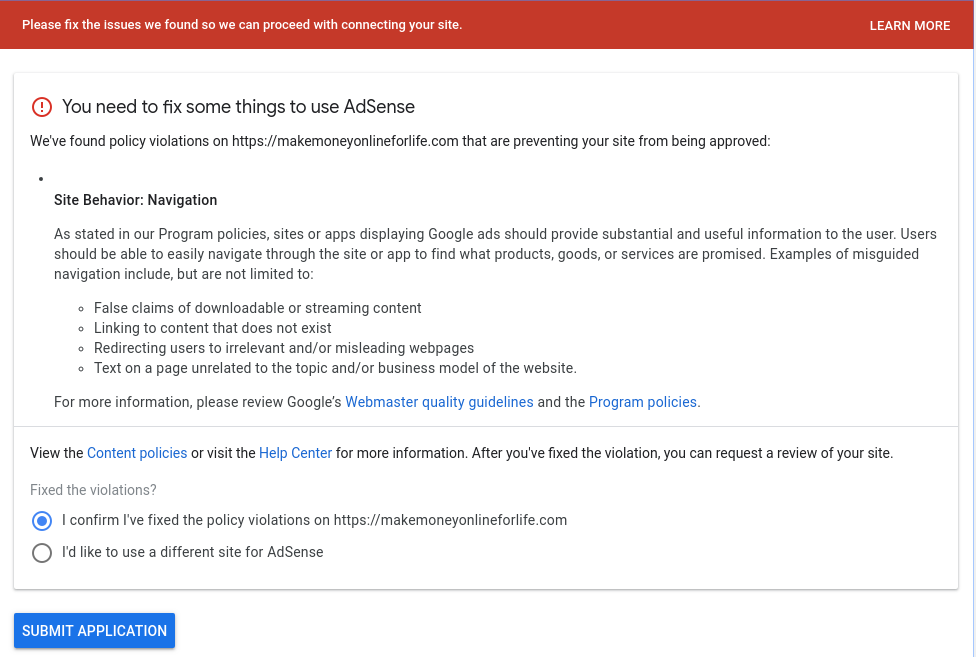Click the SUBMIT APPLICATION button
This screenshot has width=976, height=657.
[95, 630]
